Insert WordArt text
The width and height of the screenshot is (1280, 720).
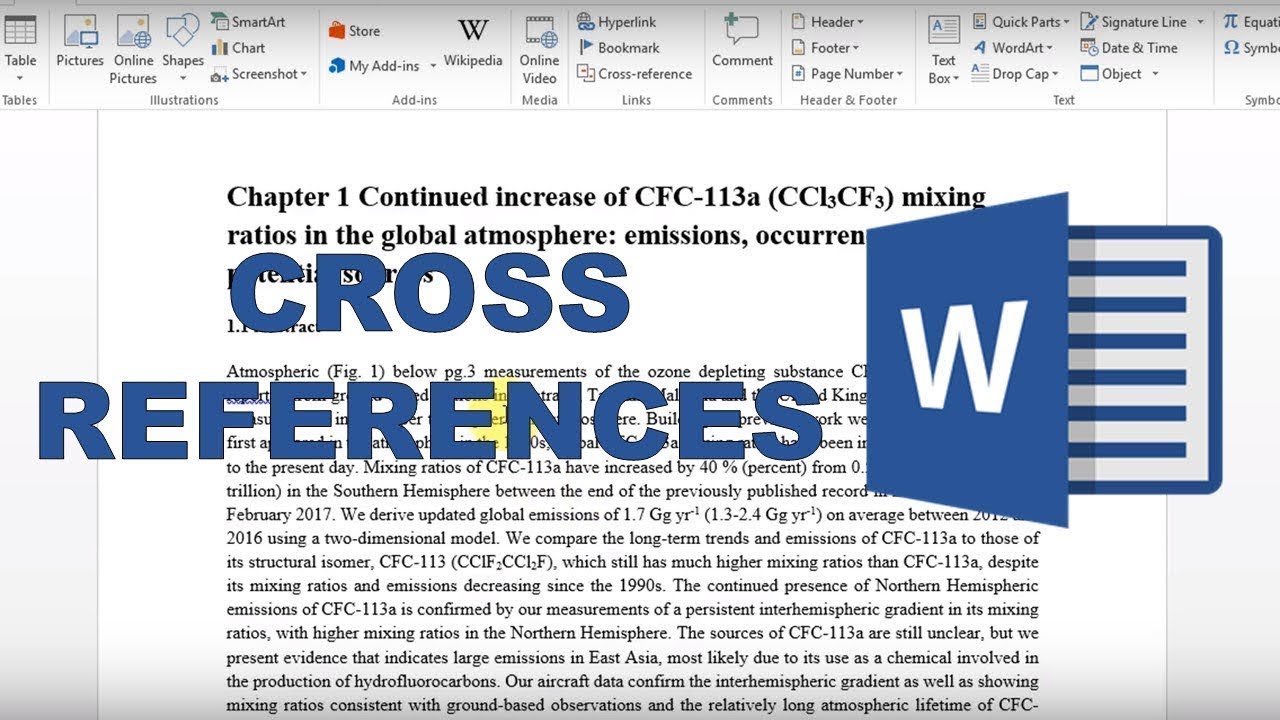[x=1012, y=48]
